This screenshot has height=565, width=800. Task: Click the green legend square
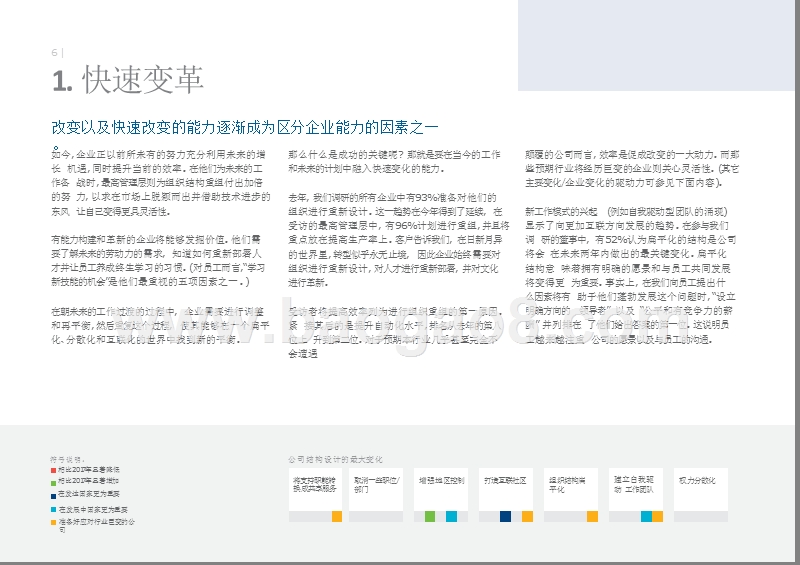point(54,482)
